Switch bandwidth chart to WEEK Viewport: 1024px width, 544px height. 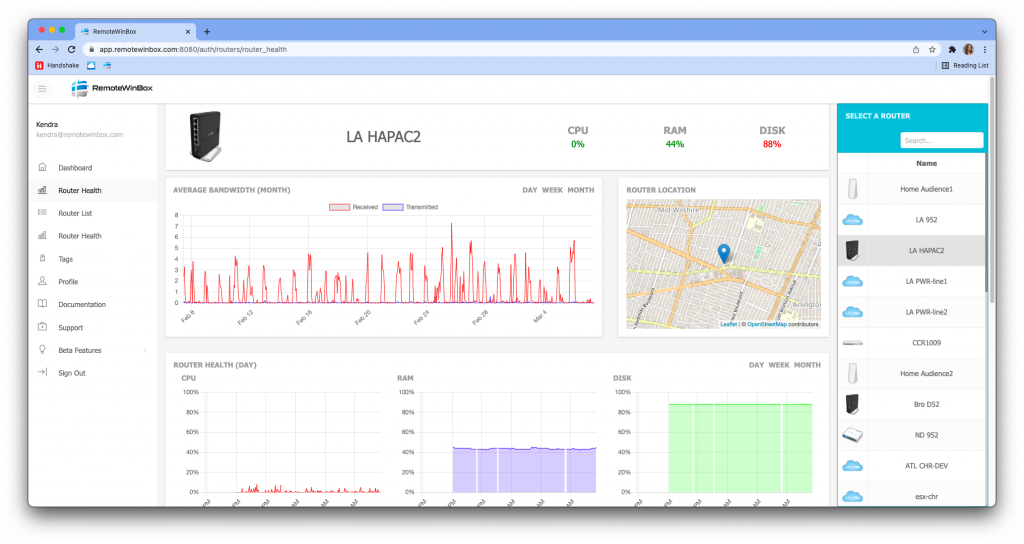click(x=552, y=190)
